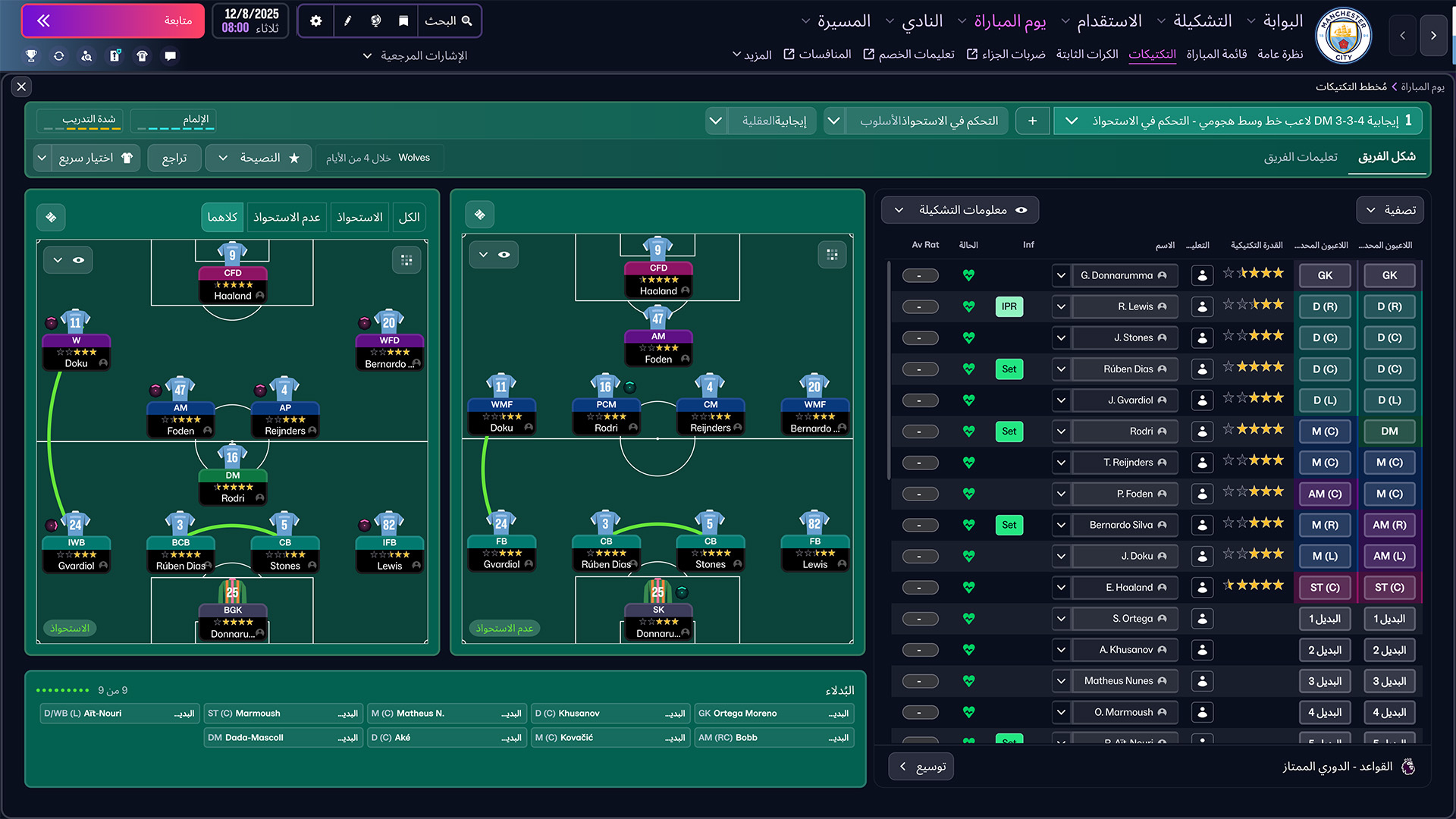The image size is (1456, 819).
Task: Click Rodri's number 16 shirt on the left pitch
Action: tap(232, 456)
